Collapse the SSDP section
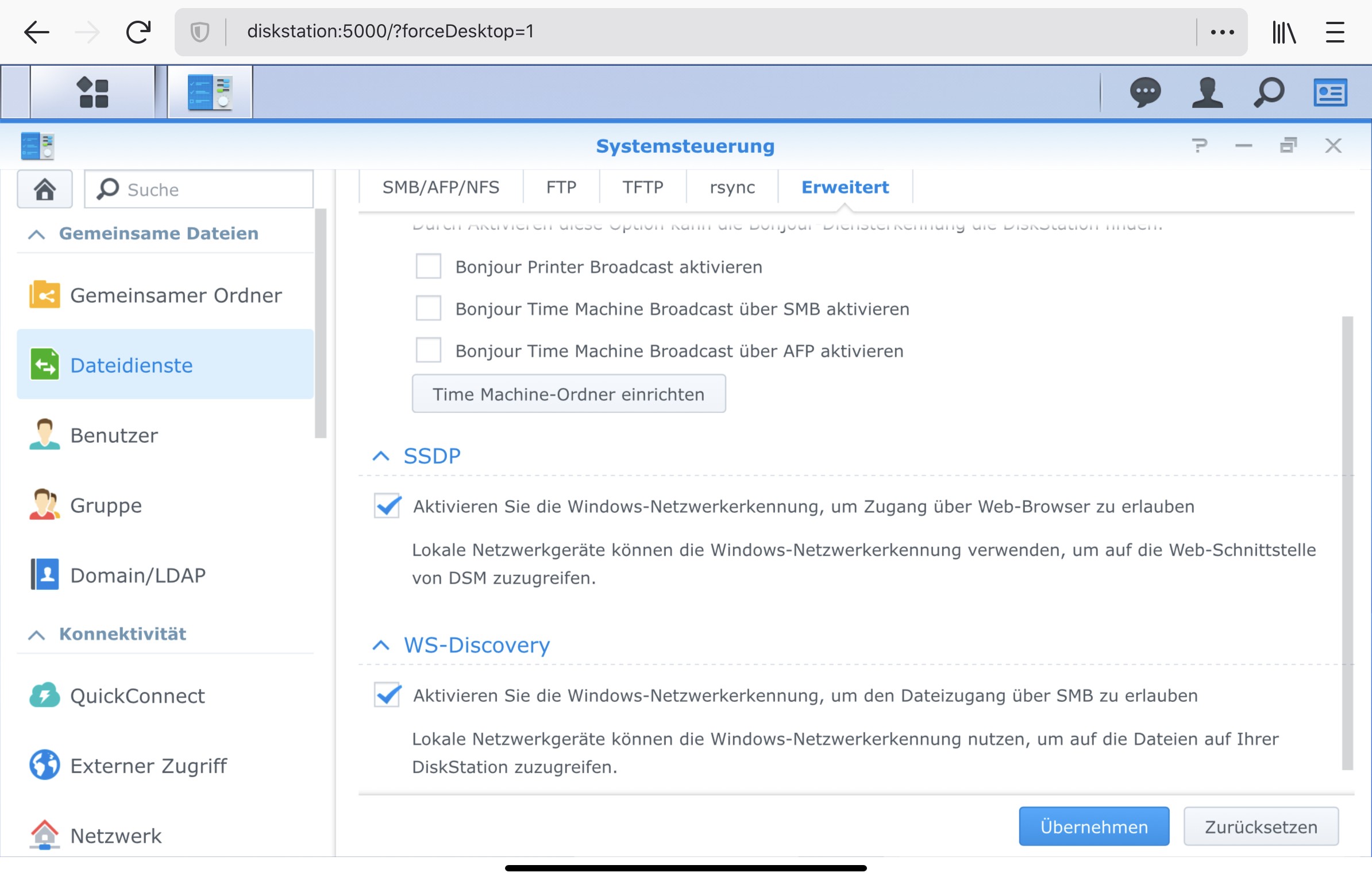This screenshot has width=1372, height=880. pos(381,456)
